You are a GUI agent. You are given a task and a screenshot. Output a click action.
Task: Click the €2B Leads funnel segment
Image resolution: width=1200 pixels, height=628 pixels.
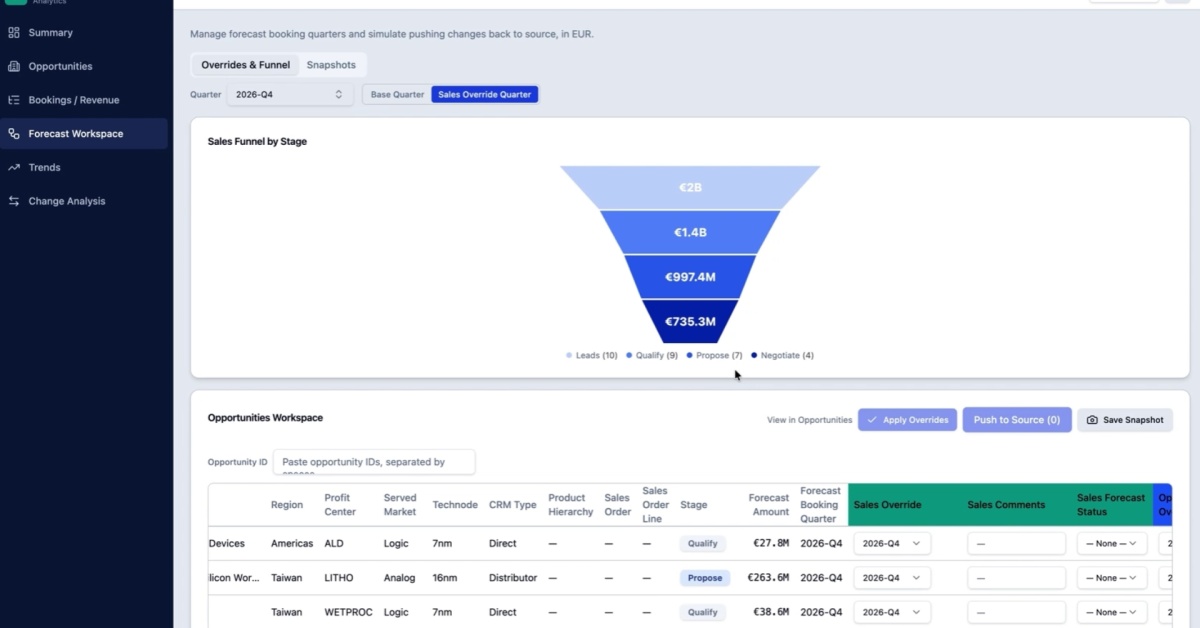[690, 187]
